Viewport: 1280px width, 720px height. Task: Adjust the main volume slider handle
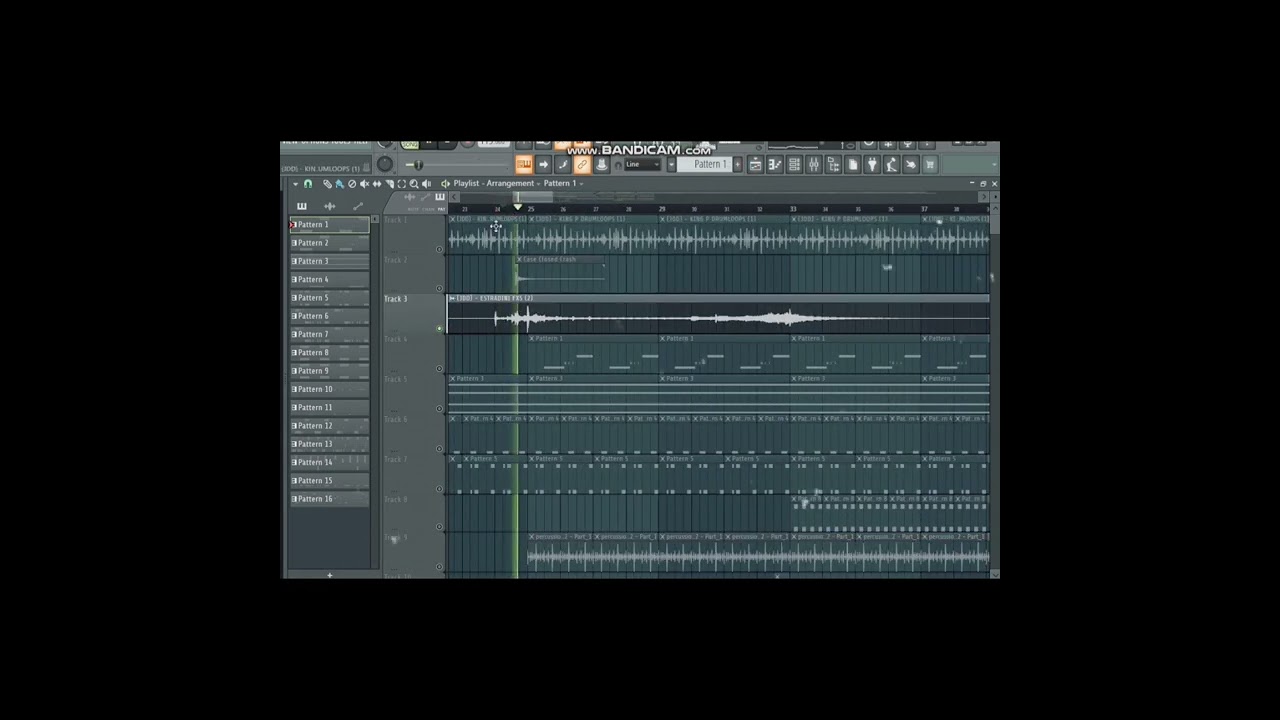pos(417,165)
